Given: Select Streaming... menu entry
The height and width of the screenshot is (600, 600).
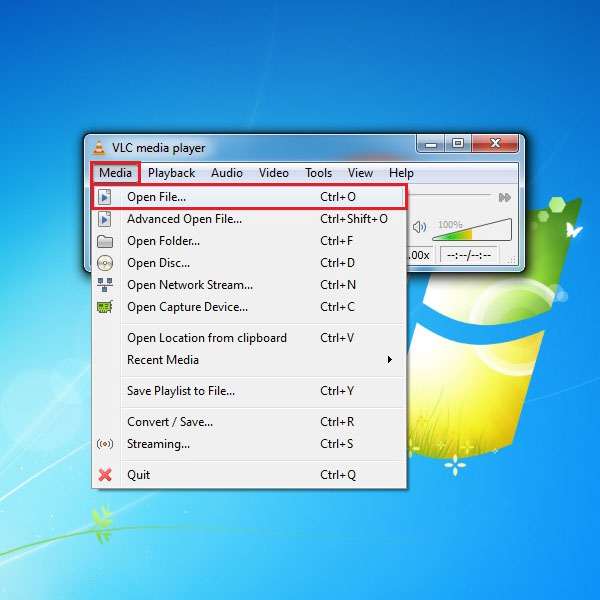Looking at the screenshot, I should coord(249,444).
